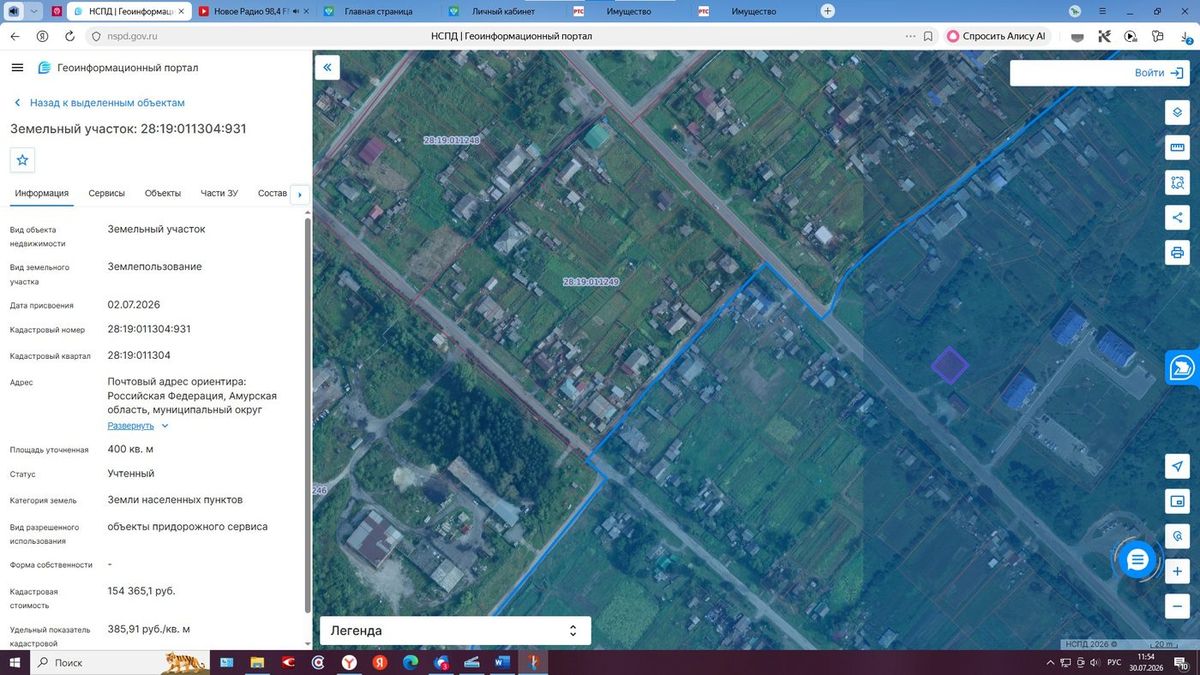Click the purple highlighted parcel on map

tap(949, 364)
